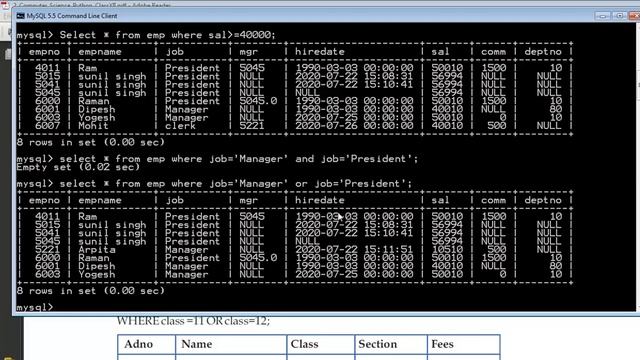Image resolution: width=640 pixels, height=360 pixels.
Task: Click the 'Class' table header in the PDF
Action: click(304, 344)
